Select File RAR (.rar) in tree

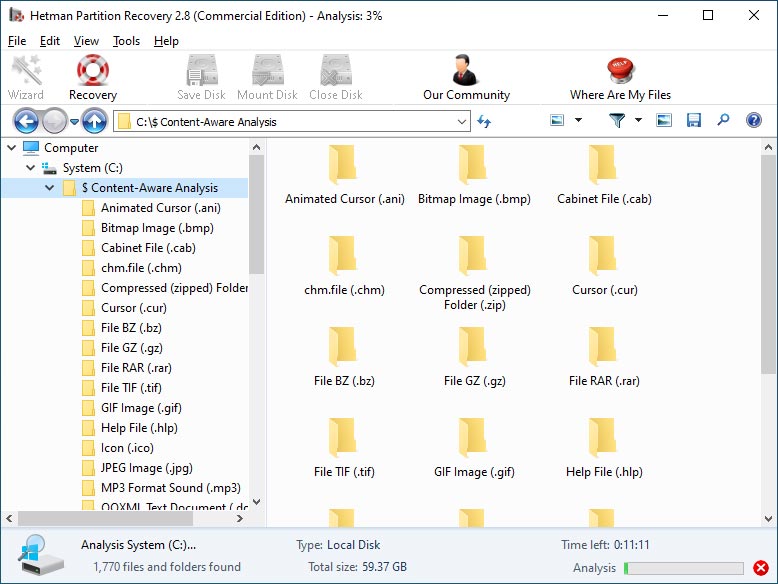click(136, 368)
